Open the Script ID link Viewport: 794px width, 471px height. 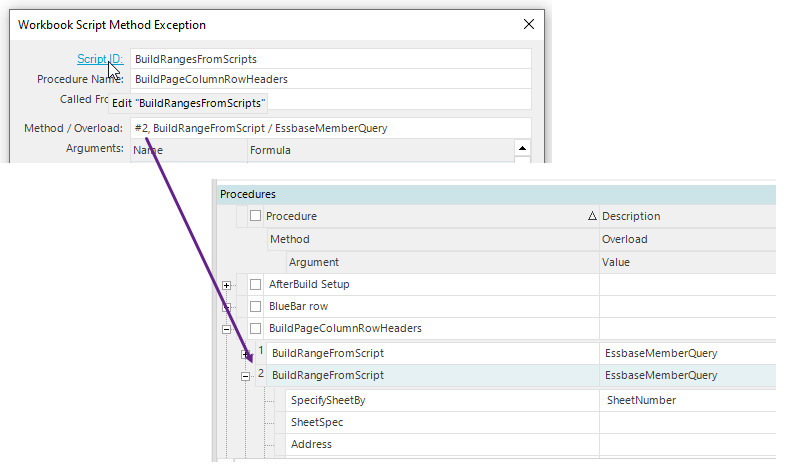100,59
